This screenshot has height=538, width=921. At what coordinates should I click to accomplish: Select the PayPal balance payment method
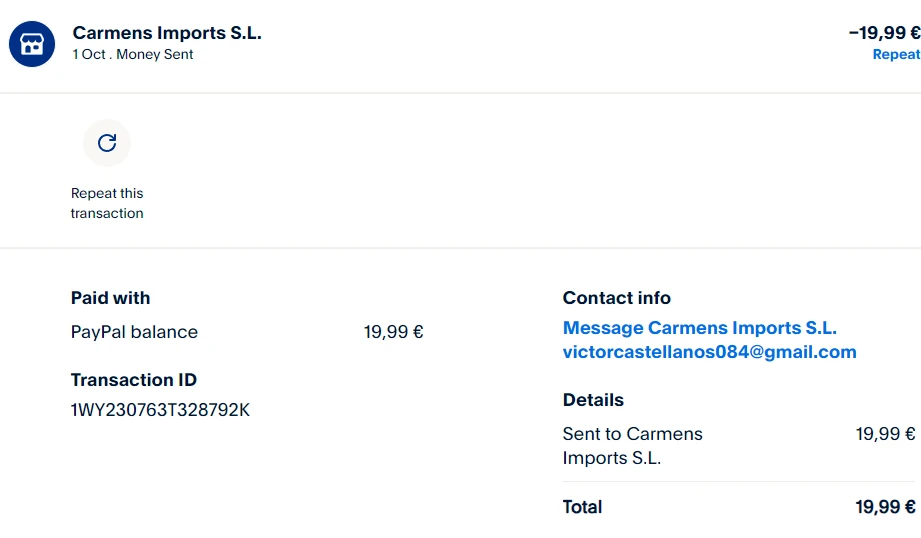click(134, 332)
